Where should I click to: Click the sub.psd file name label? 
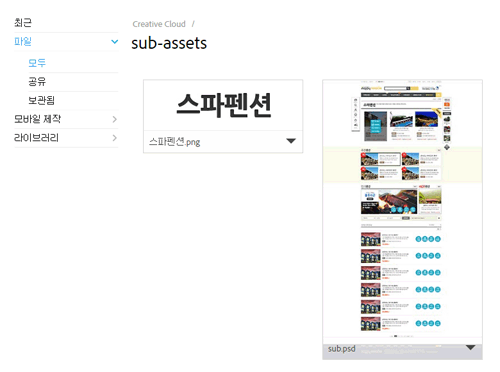tap(342, 349)
